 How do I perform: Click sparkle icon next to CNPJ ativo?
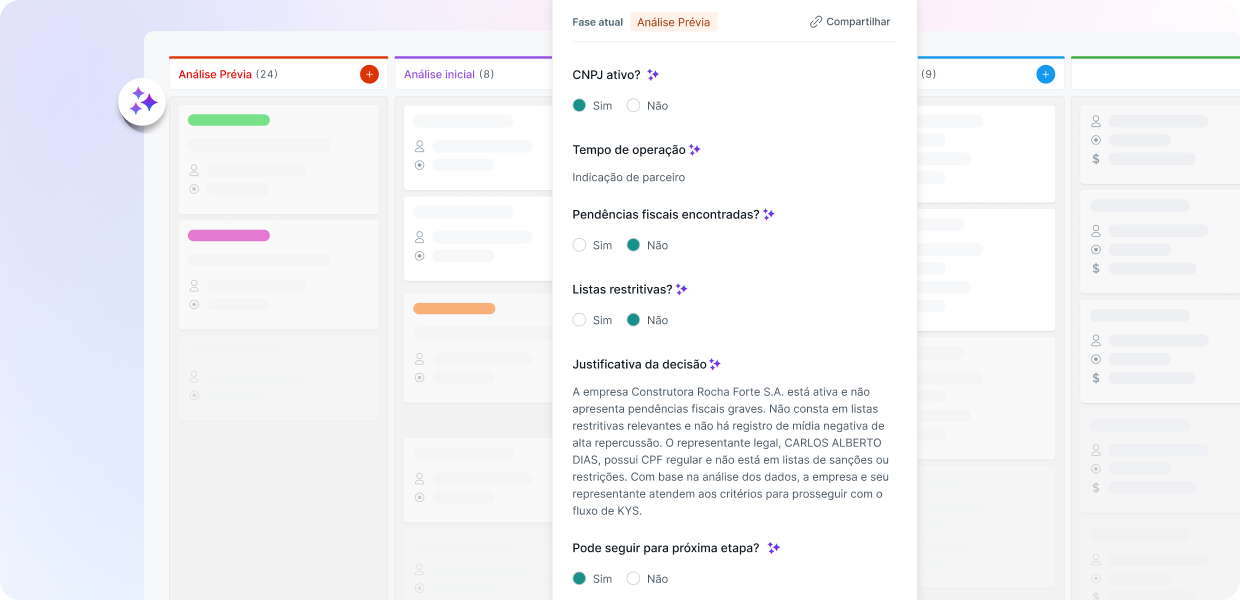(653, 75)
